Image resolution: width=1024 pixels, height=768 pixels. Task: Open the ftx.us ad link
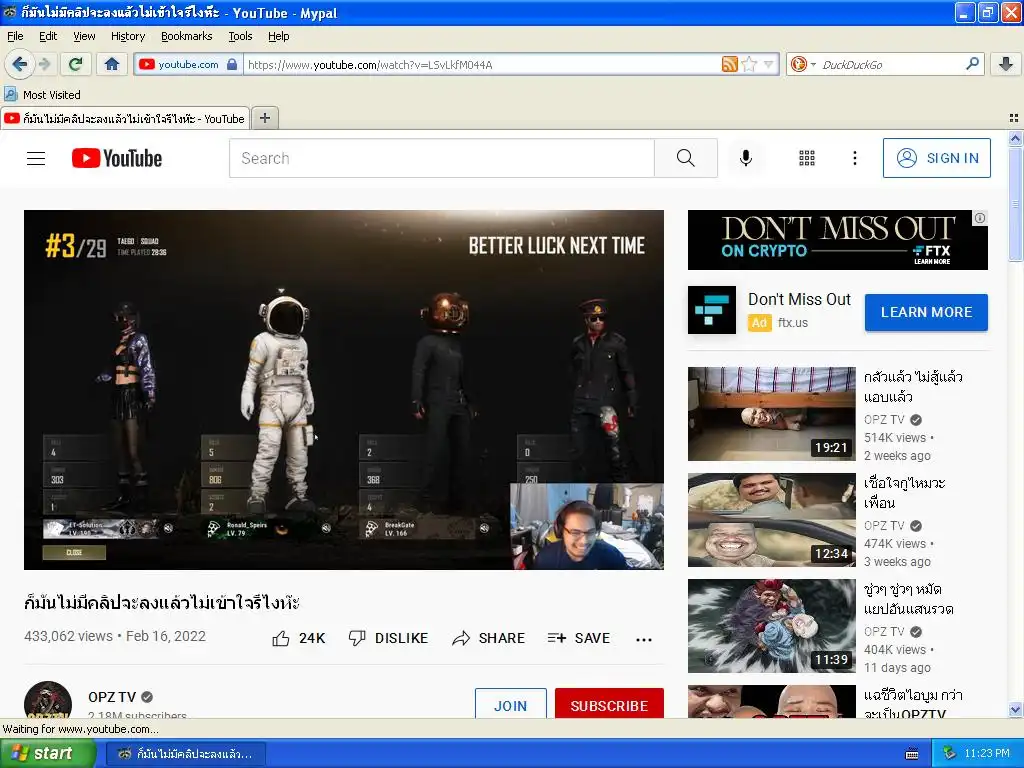coord(793,323)
